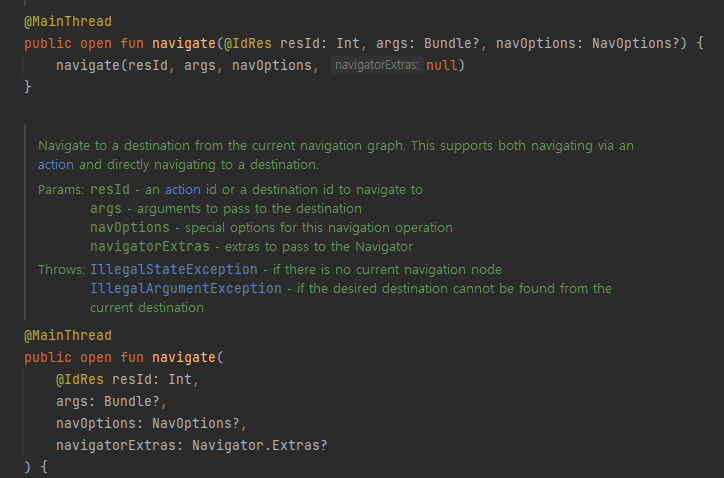This screenshot has height=478, width=724.
Task: Click the 'Throws:' label in the doc comment
Action: click(x=61, y=270)
